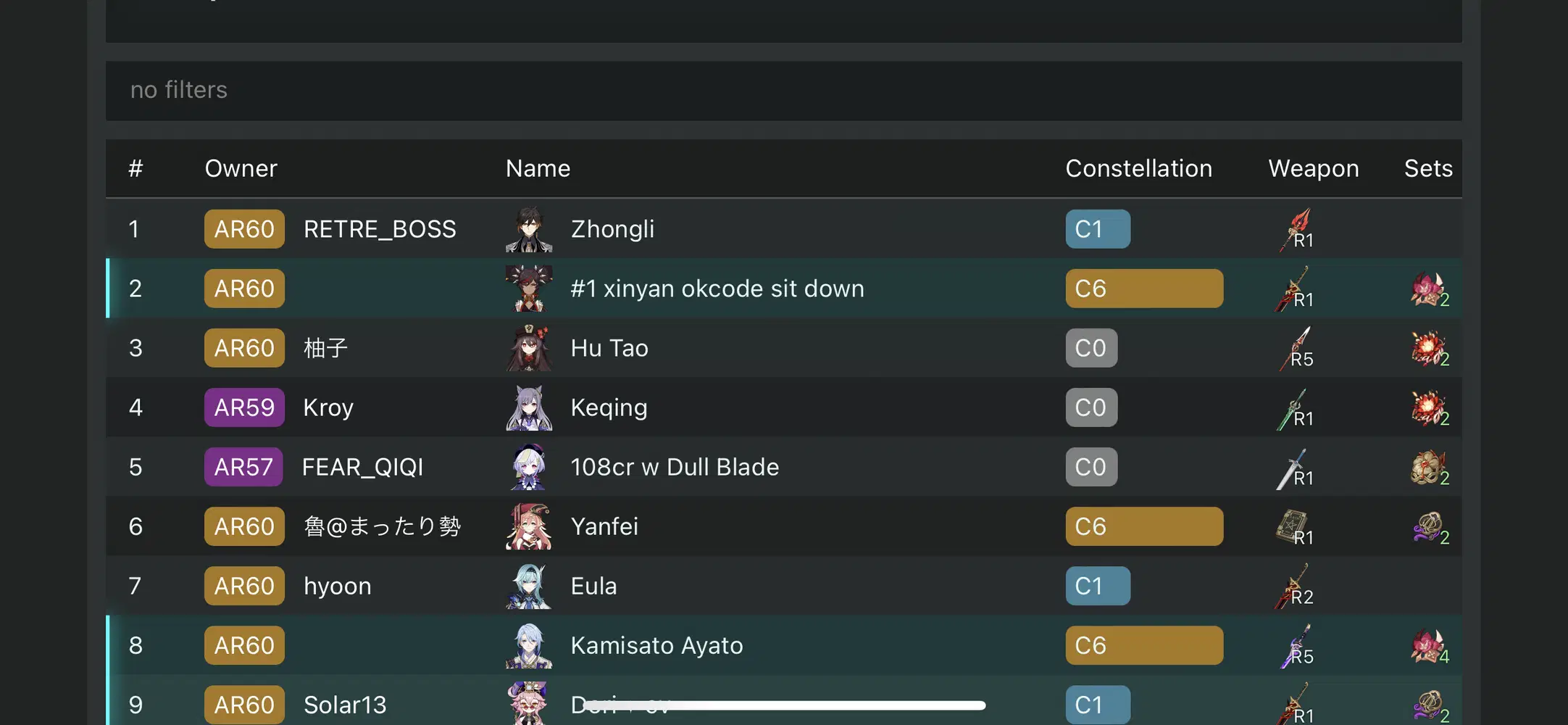Click the C6 constellation badge for Yanfei

tap(1143, 527)
